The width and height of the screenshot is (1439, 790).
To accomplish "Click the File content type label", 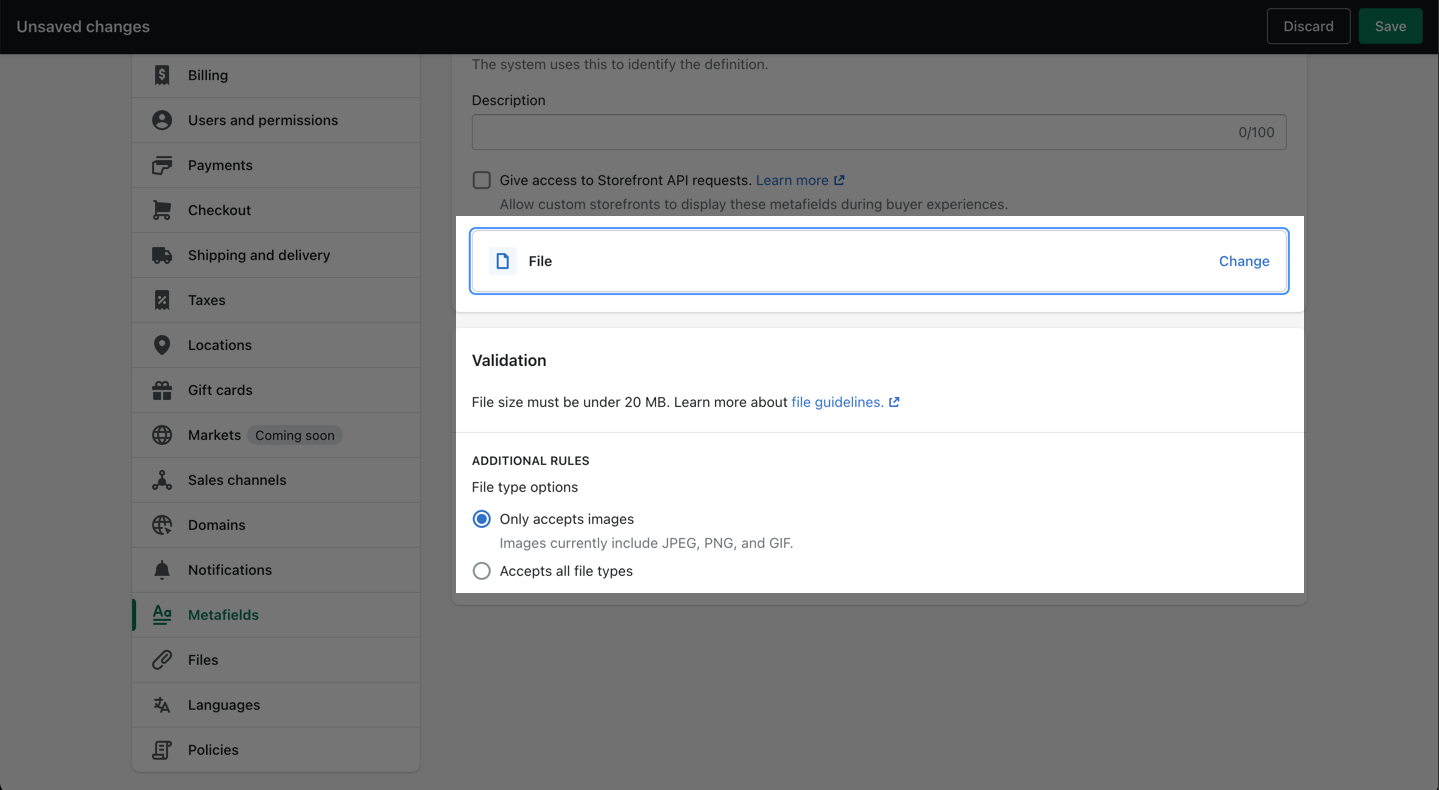I will (540, 261).
